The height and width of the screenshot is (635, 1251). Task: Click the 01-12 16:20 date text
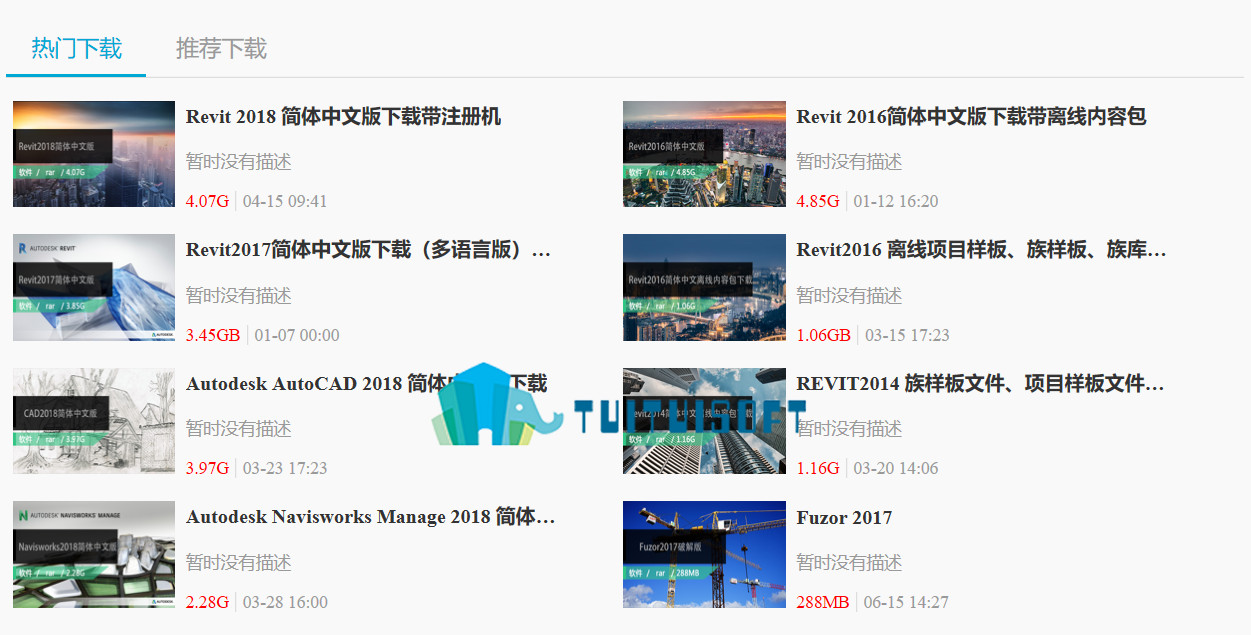[896, 201]
